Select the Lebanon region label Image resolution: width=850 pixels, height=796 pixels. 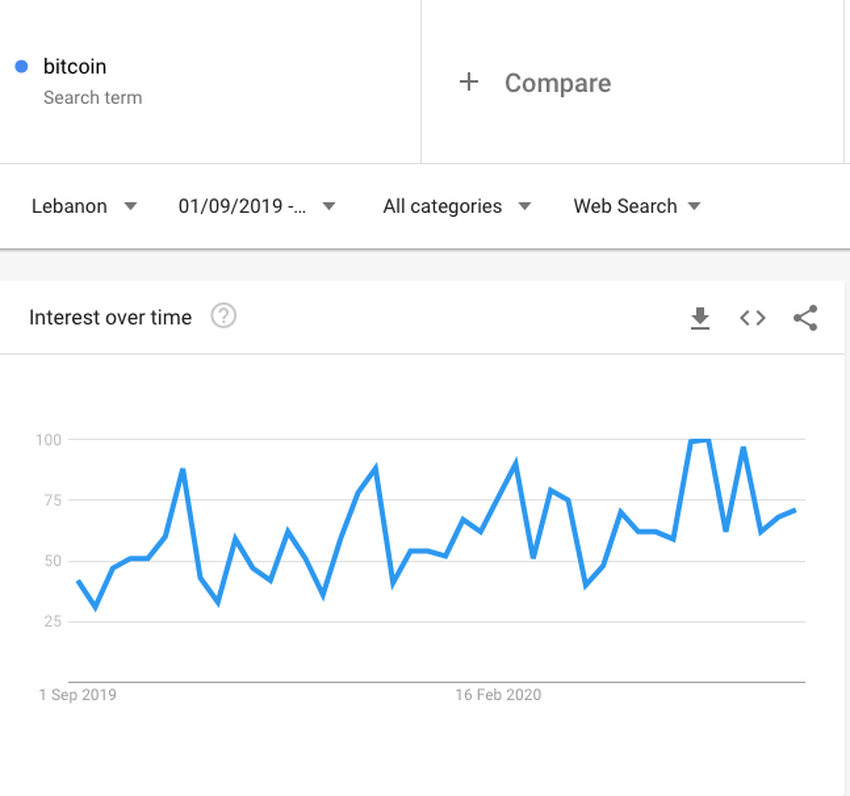tap(69, 207)
